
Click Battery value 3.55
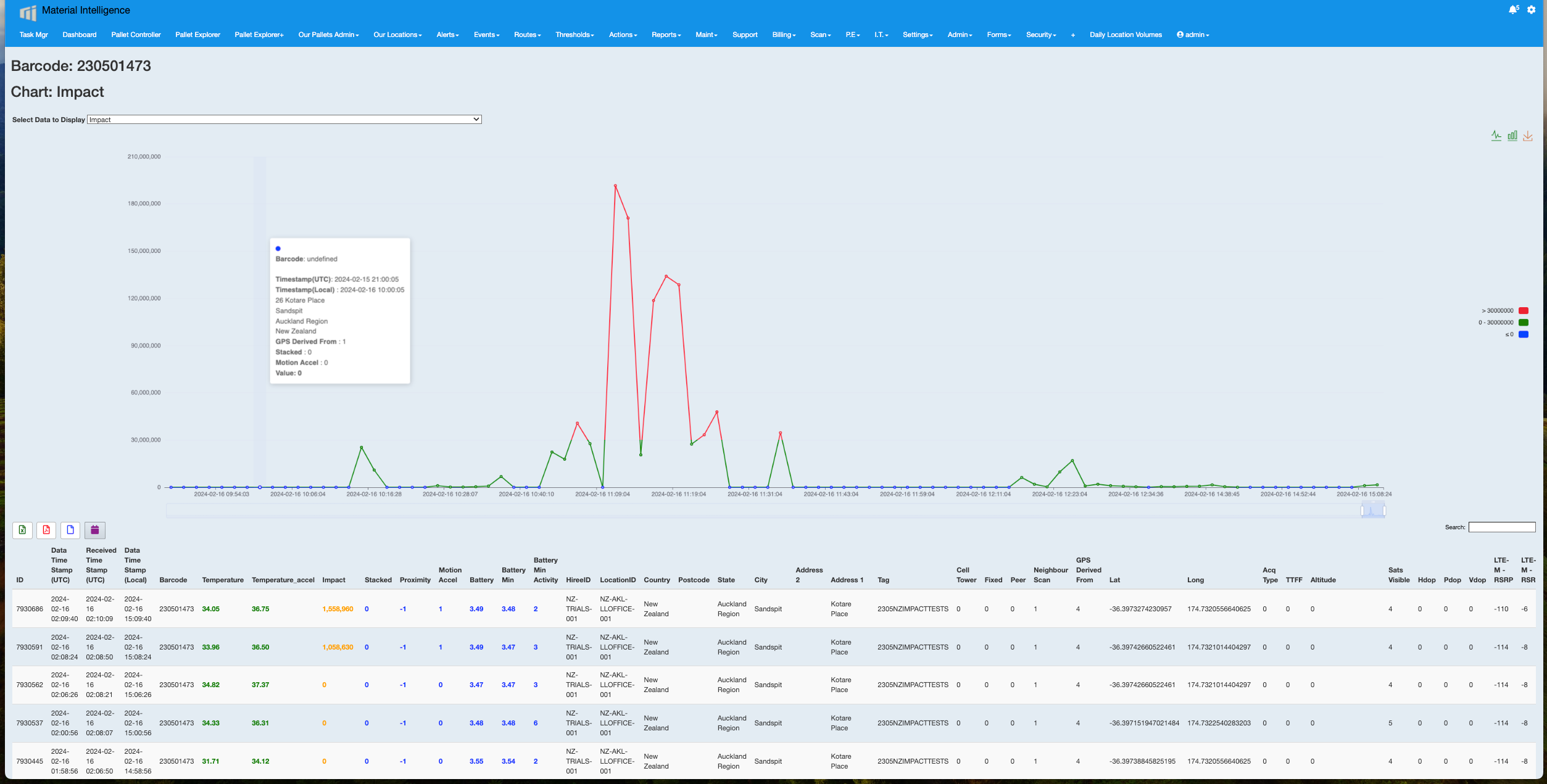tap(476, 761)
